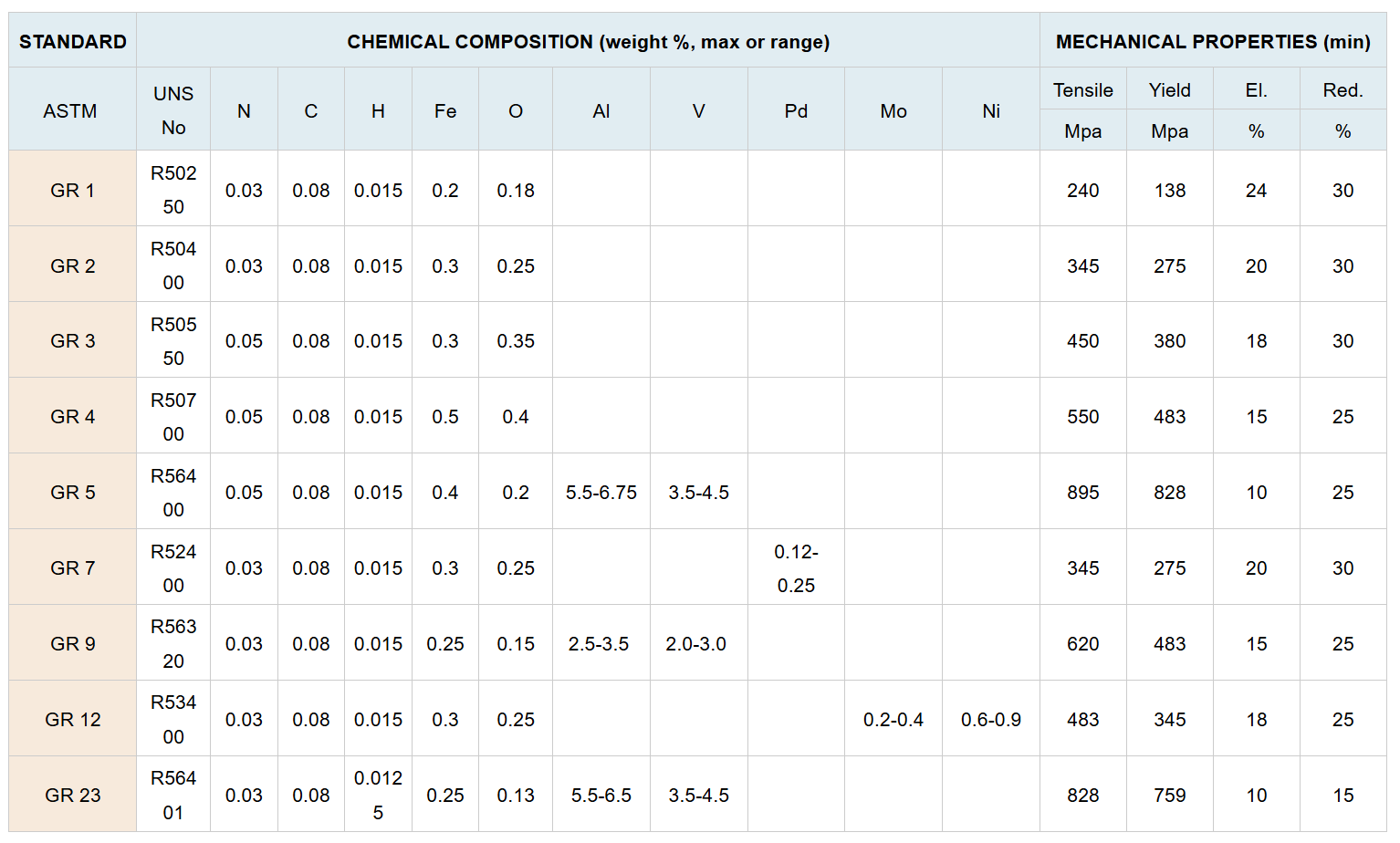Click the 0.12-0.25 palladium value cell
This screenshot has height=843, width=1400.
point(796,567)
